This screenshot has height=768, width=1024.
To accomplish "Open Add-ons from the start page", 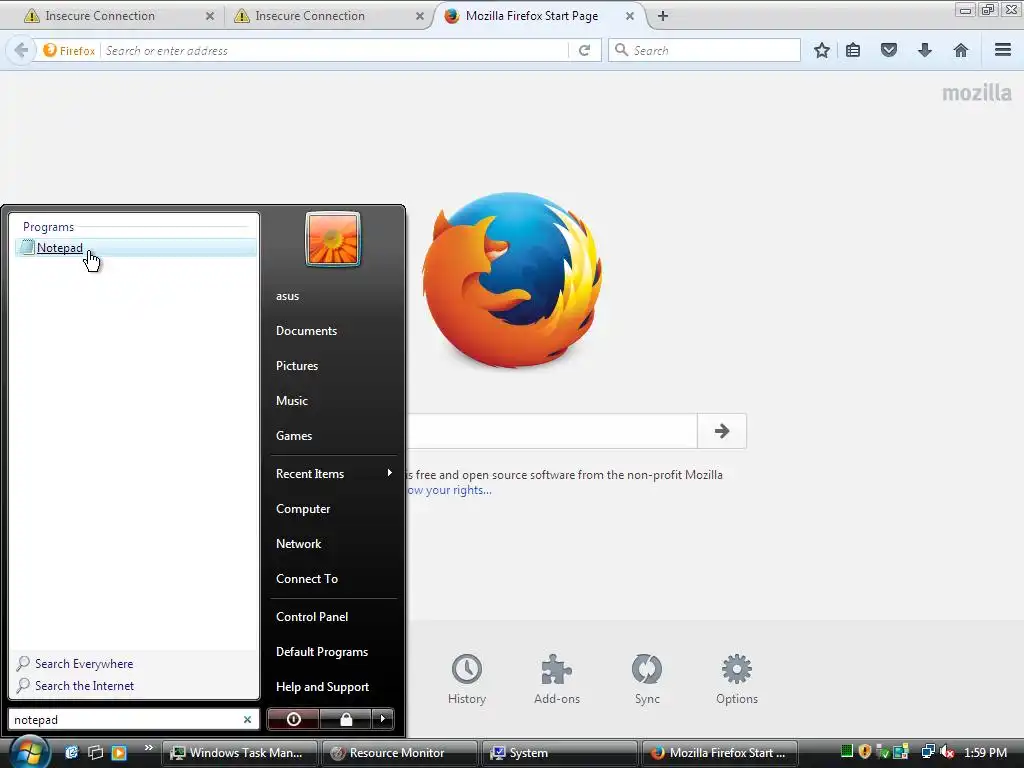I will 557,679.
